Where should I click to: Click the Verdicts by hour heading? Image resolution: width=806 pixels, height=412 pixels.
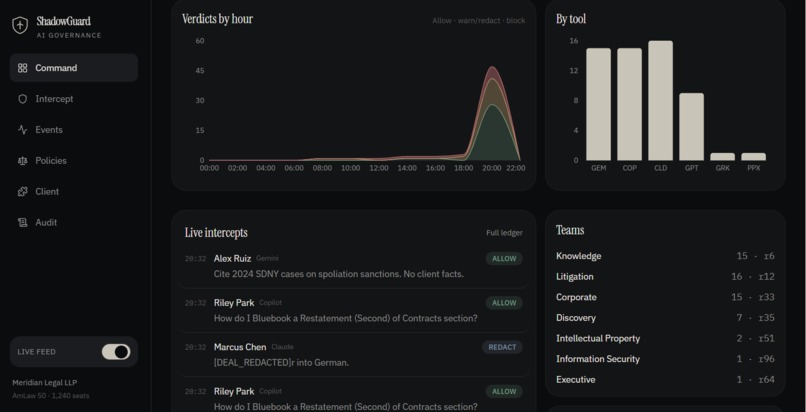pyautogui.click(x=217, y=19)
